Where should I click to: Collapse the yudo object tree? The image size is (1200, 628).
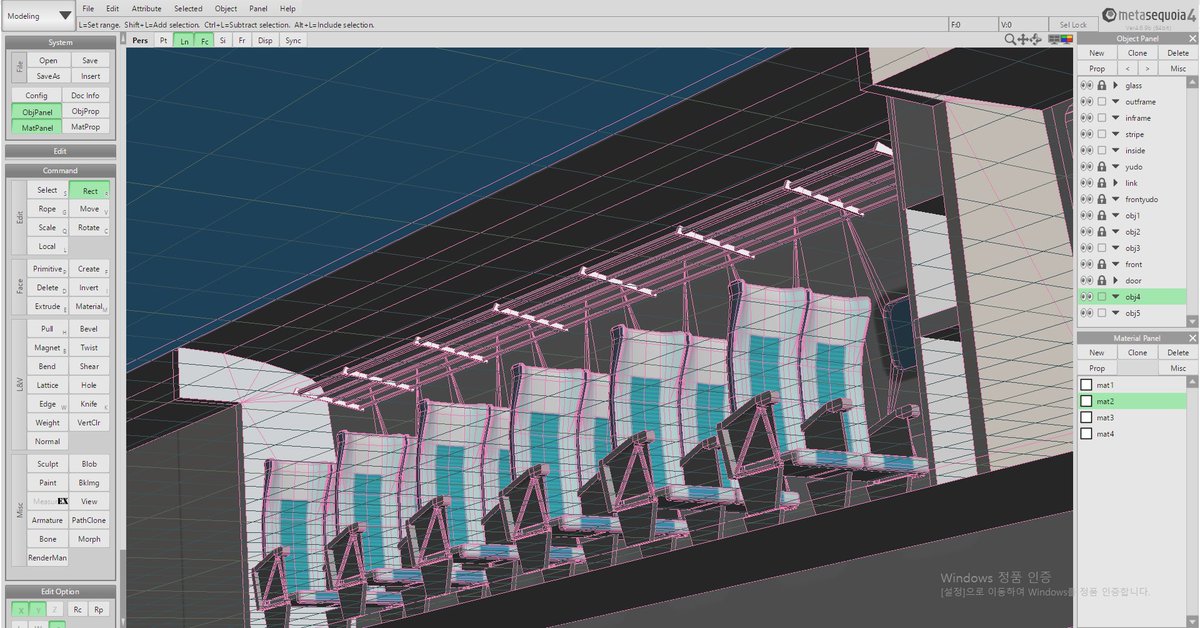[1115, 167]
